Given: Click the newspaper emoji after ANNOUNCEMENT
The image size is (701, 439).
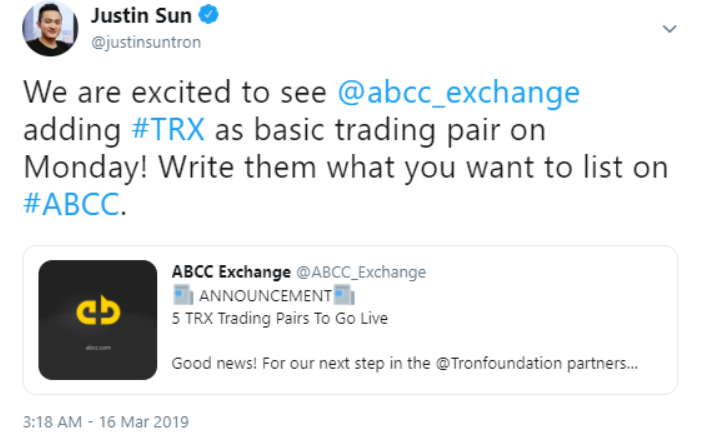Looking at the screenshot, I should (344, 295).
